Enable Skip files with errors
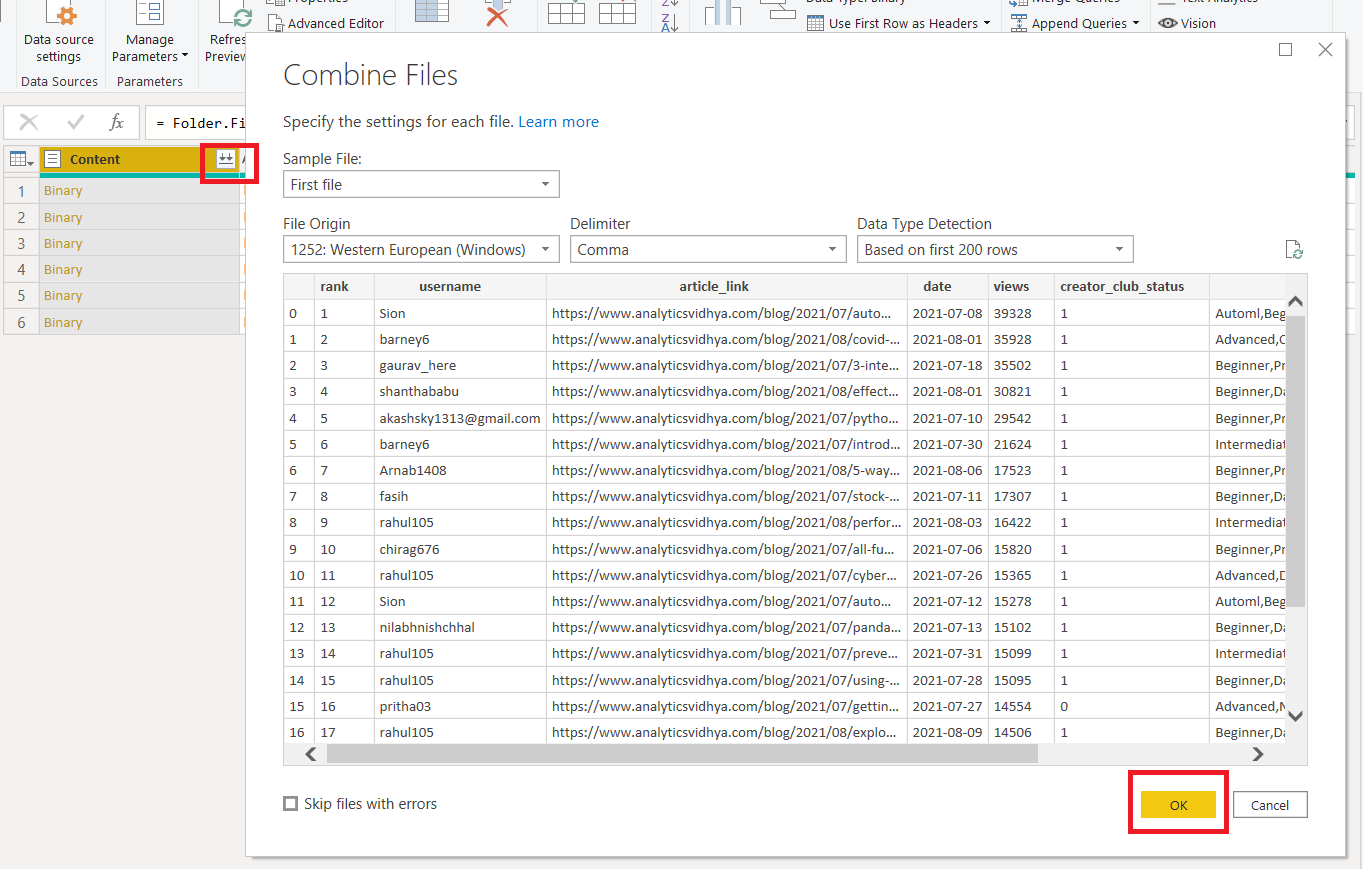This screenshot has width=1363, height=869. [290, 803]
